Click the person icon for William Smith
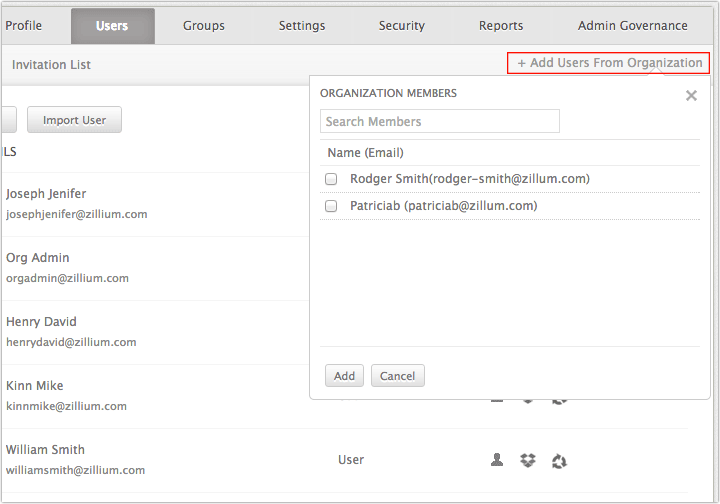 [x=497, y=459]
